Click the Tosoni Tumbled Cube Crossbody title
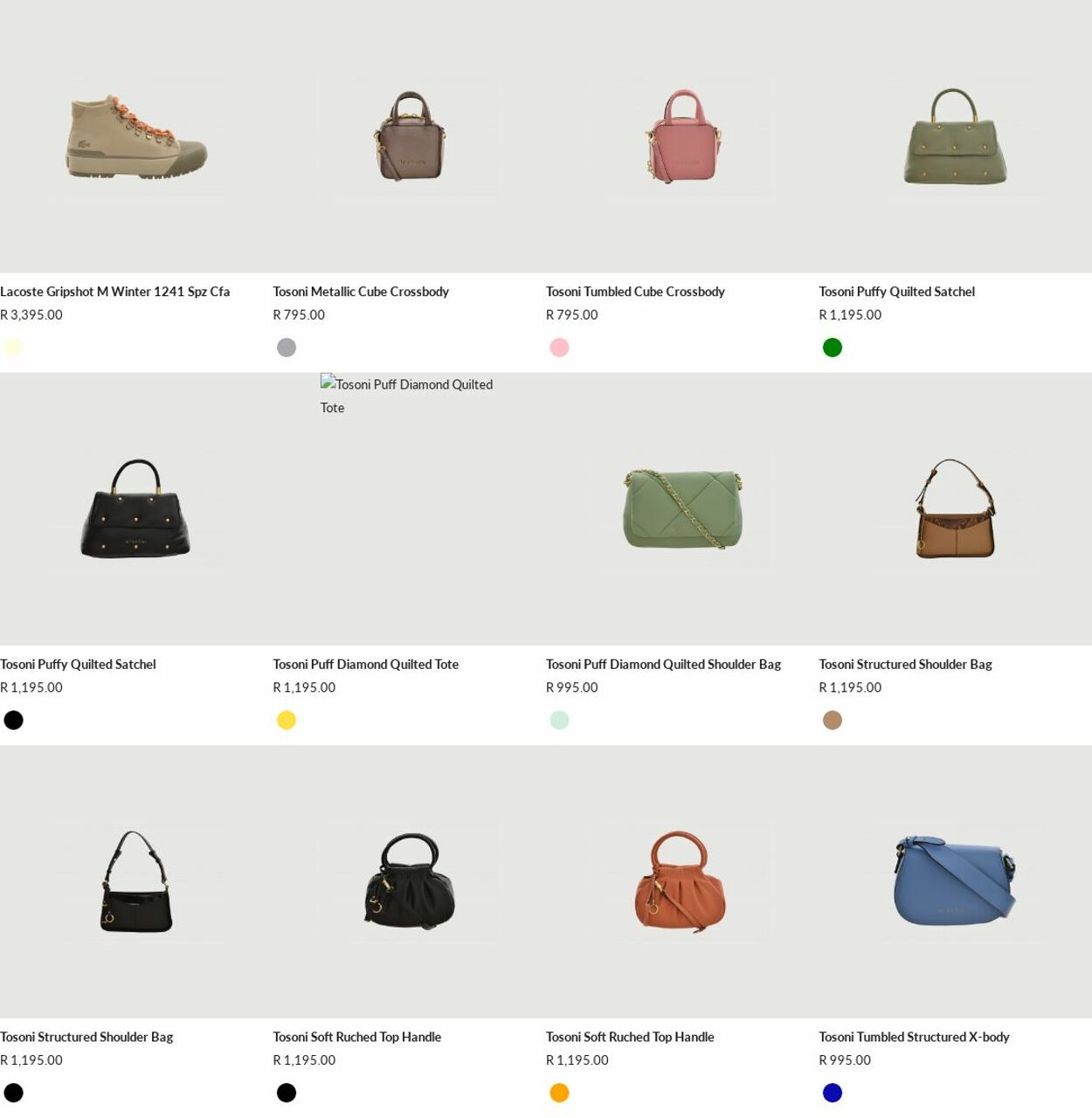 (635, 292)
